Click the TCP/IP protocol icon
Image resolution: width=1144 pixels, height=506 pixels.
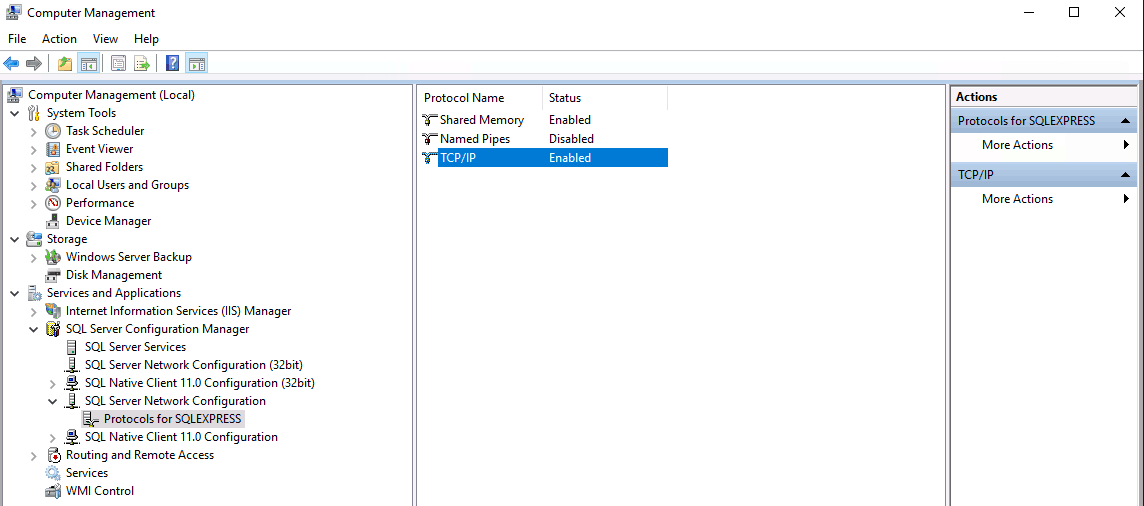point(430,157)
